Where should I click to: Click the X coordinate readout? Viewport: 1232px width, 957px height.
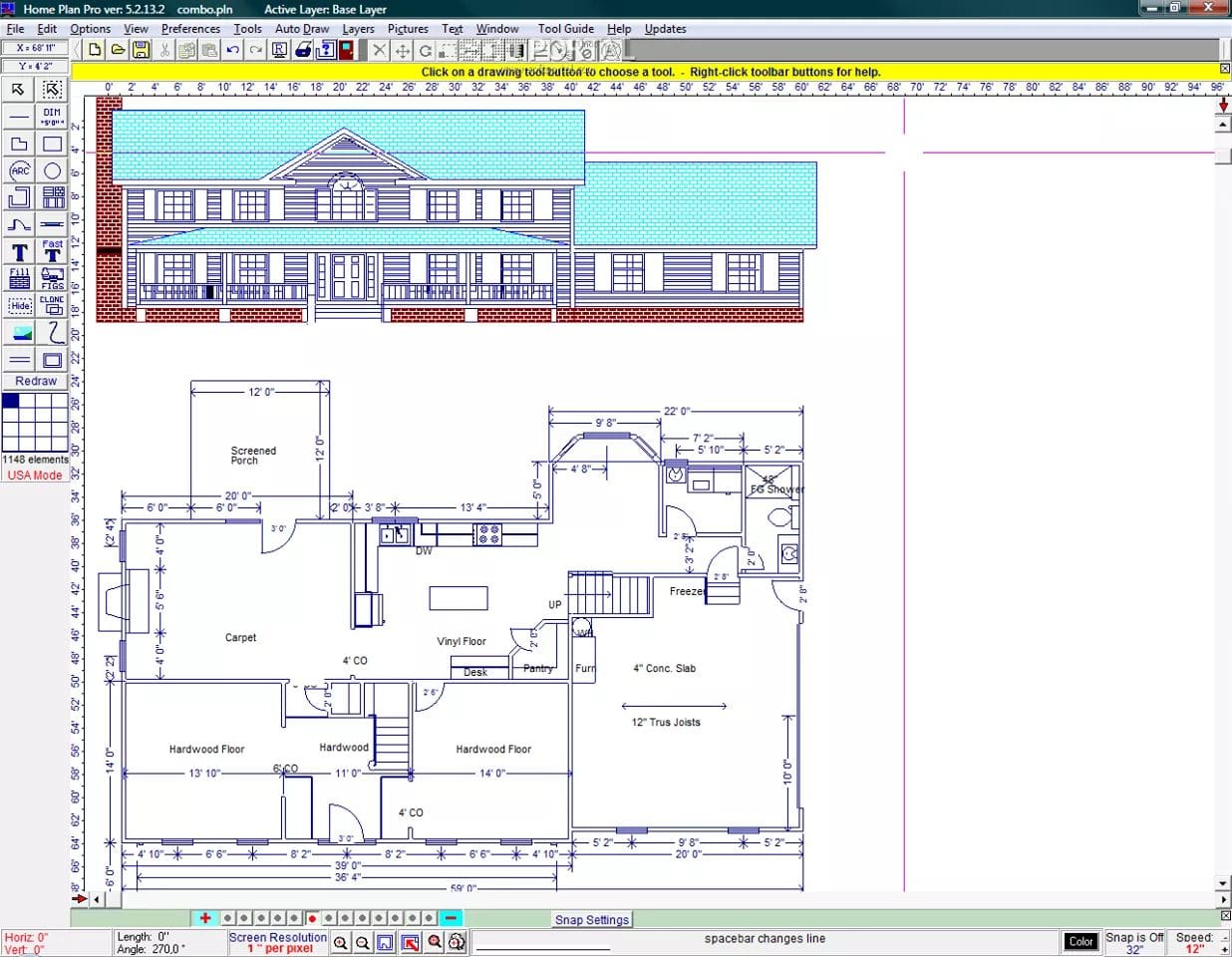[36, 48]
